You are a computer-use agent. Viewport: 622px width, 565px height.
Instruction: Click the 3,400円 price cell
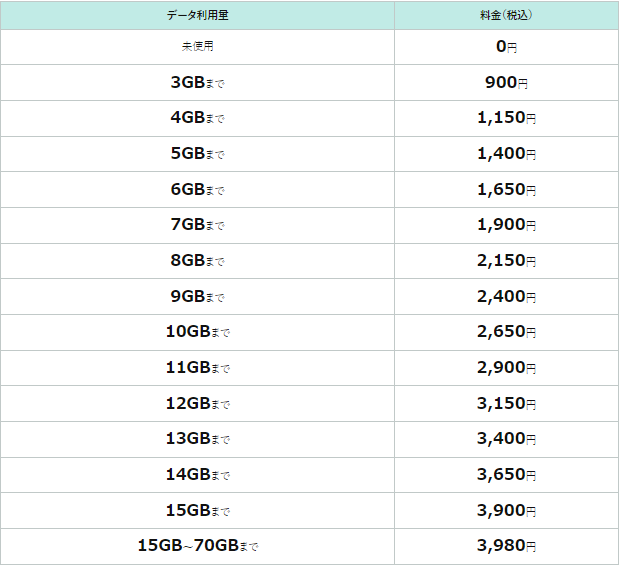tap(506, 439)
